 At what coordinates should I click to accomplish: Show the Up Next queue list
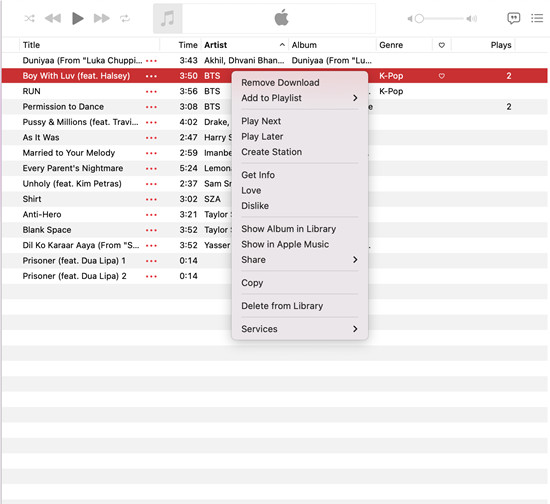(537, 18)
